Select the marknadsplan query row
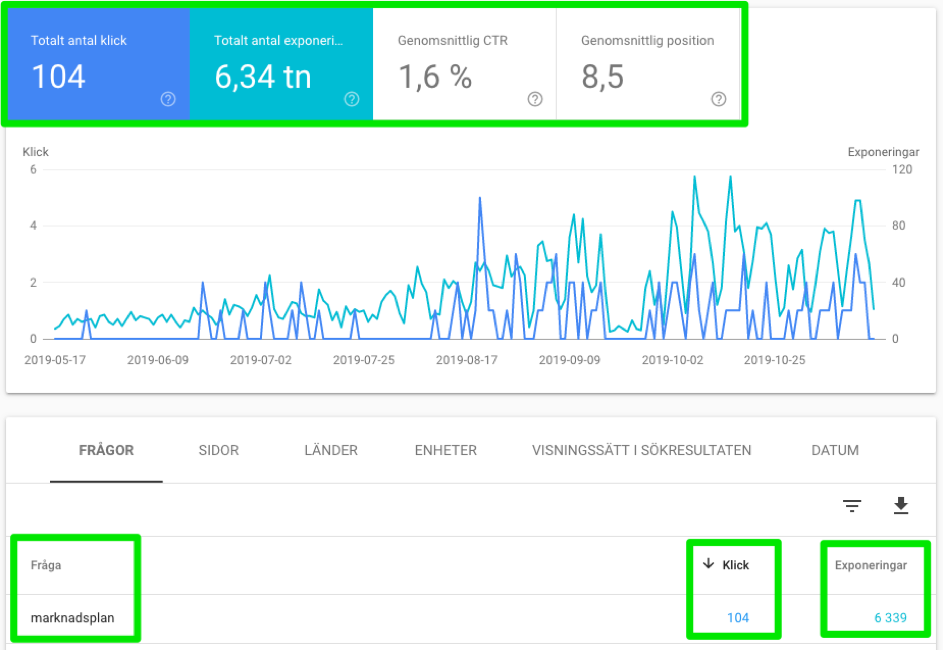This screenshot has height=650, width=943. pyautogui.click(x=75, y=618)
